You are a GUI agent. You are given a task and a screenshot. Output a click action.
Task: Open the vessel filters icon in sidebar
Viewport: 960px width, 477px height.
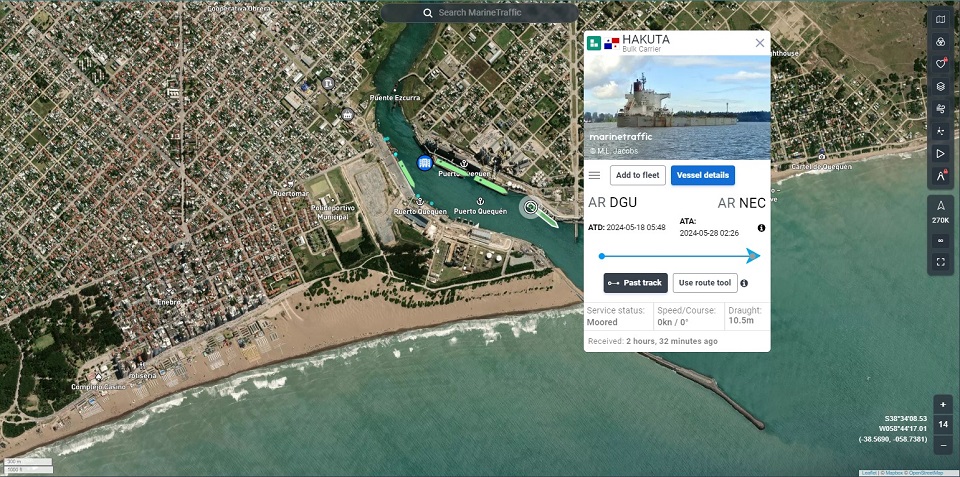[x=940, y=42]
